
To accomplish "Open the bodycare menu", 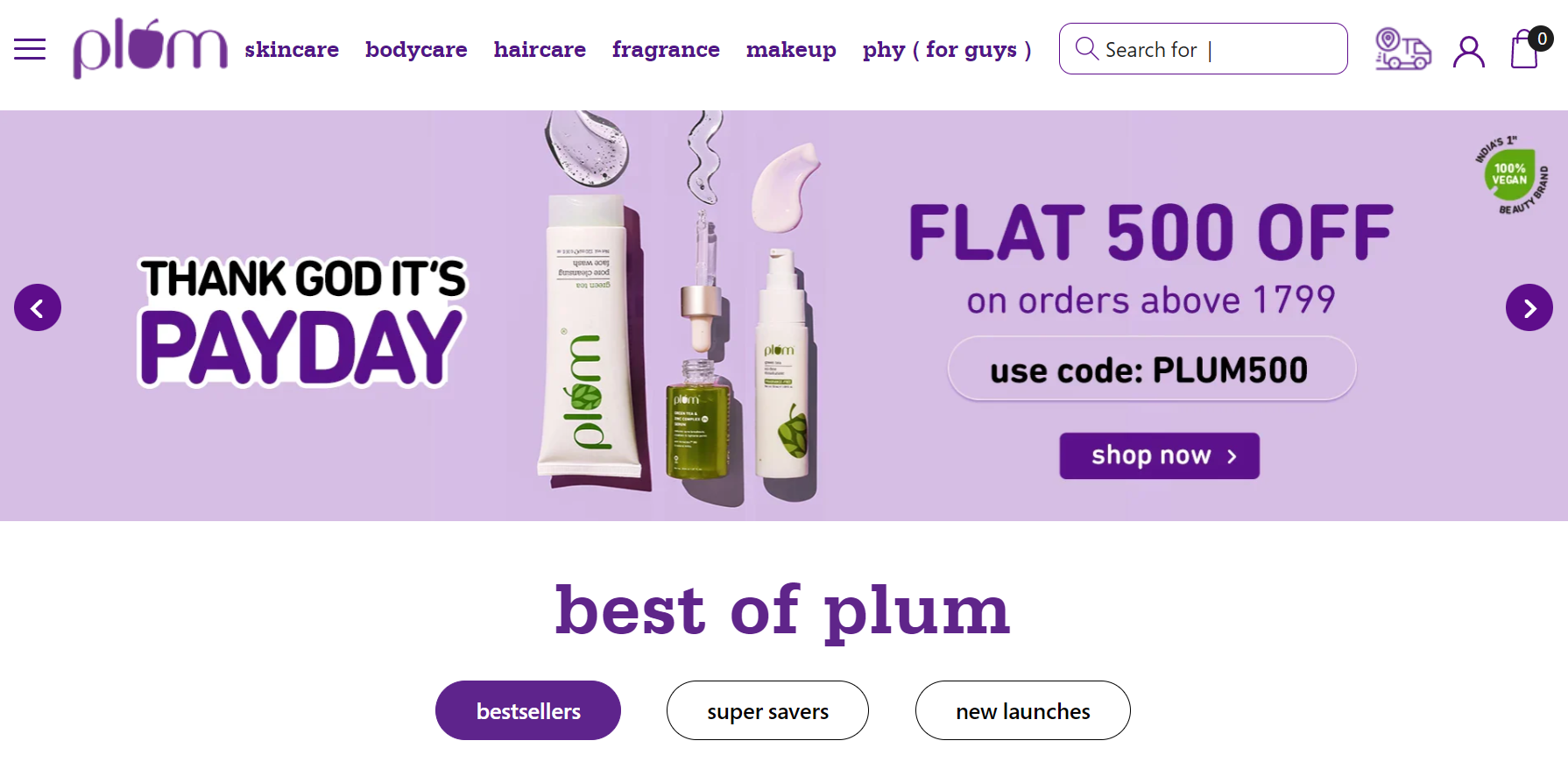I will click(x=416, y=50).
